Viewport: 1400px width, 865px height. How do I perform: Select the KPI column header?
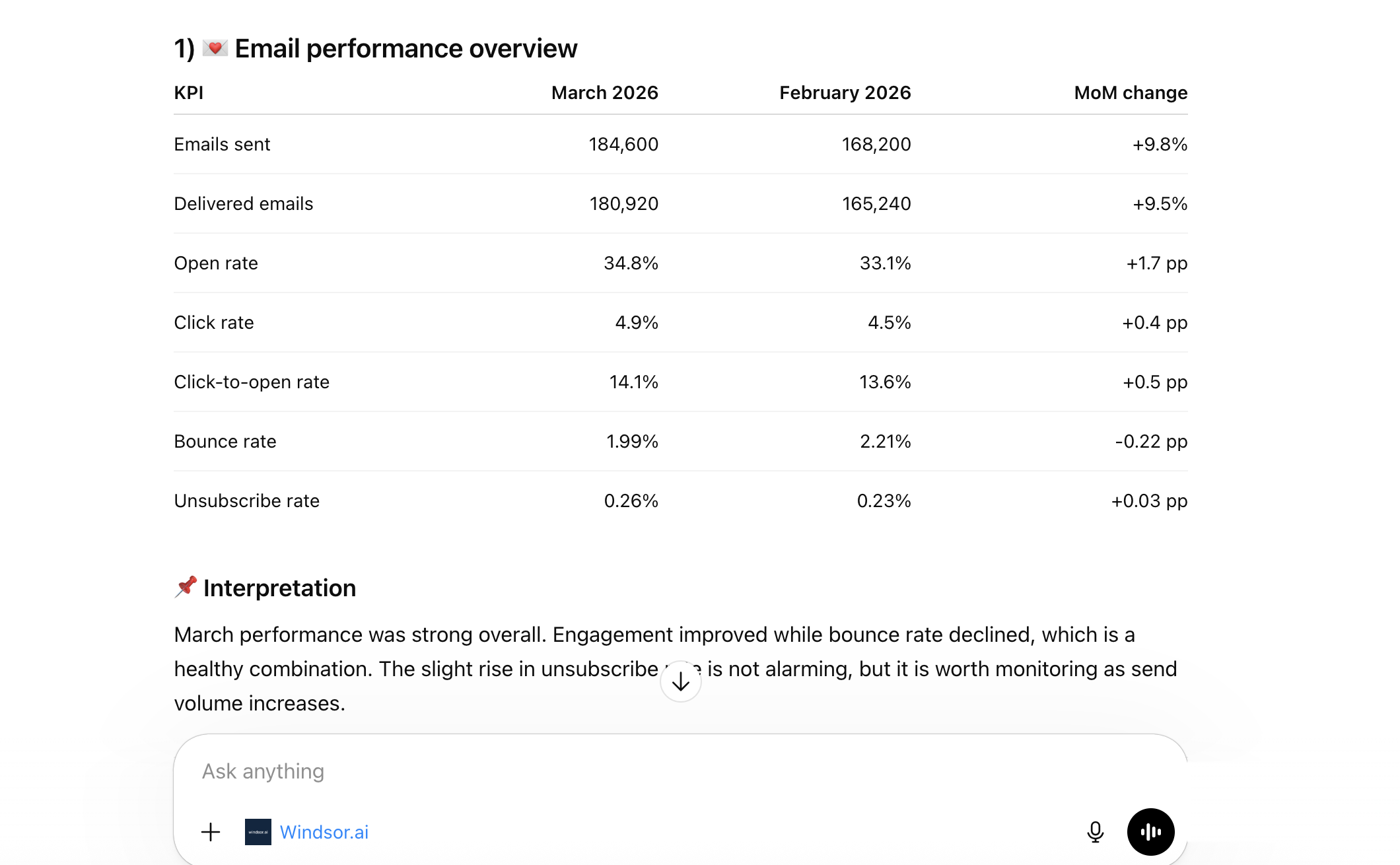point(189,92)
